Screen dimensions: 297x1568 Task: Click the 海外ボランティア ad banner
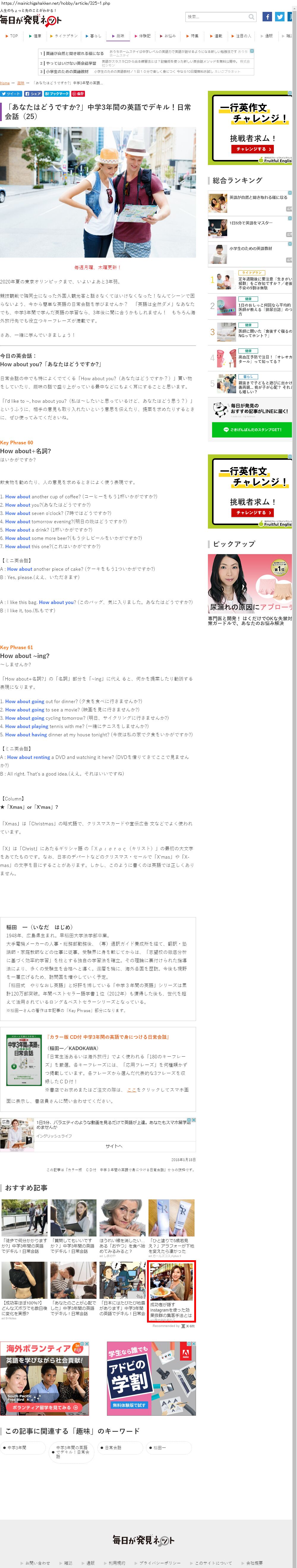45,1378
